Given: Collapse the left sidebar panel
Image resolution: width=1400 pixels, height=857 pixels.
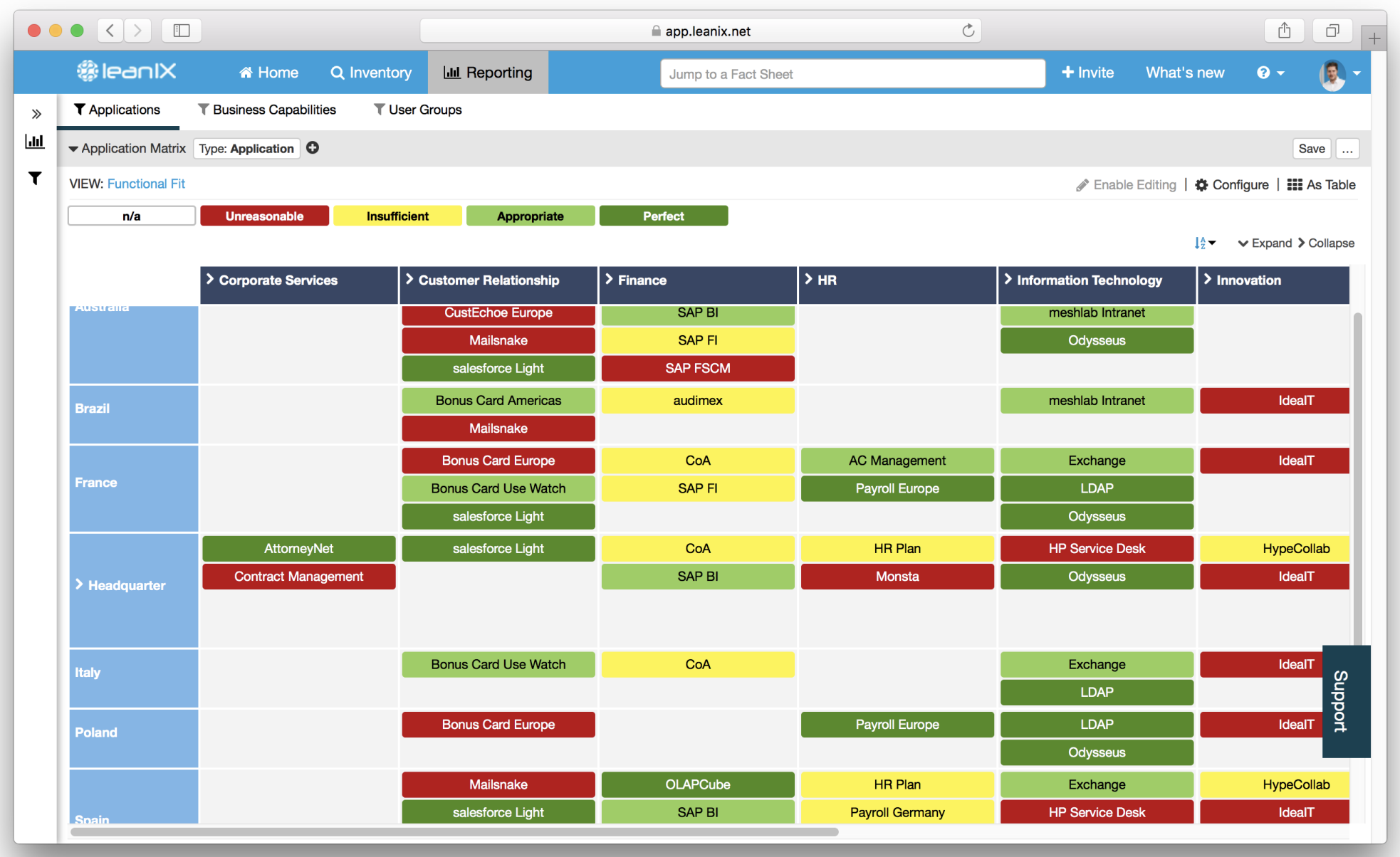Looking at the screenshot, I should 36,112.
